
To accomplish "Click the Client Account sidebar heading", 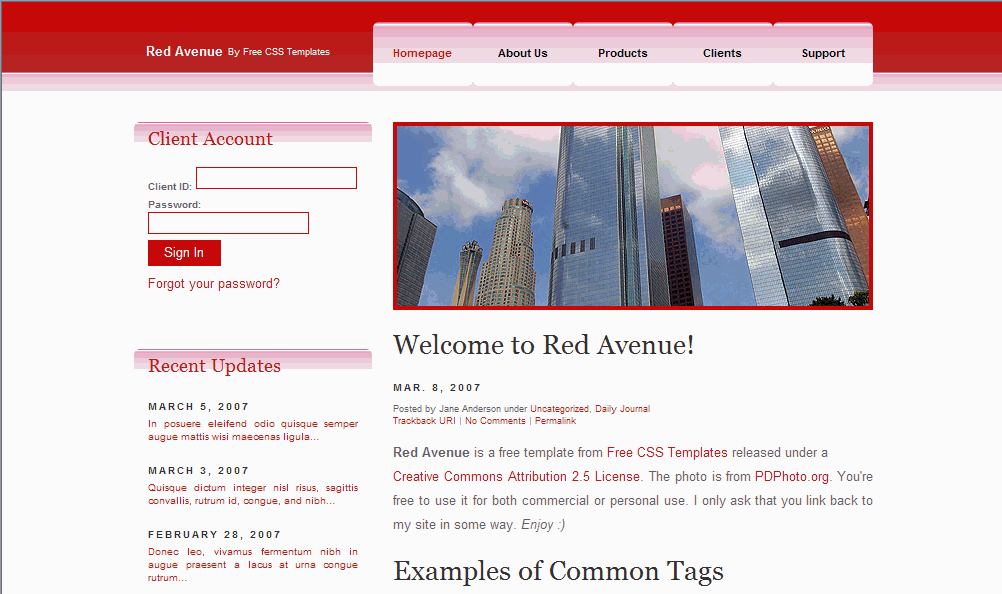I will point(210,139).
